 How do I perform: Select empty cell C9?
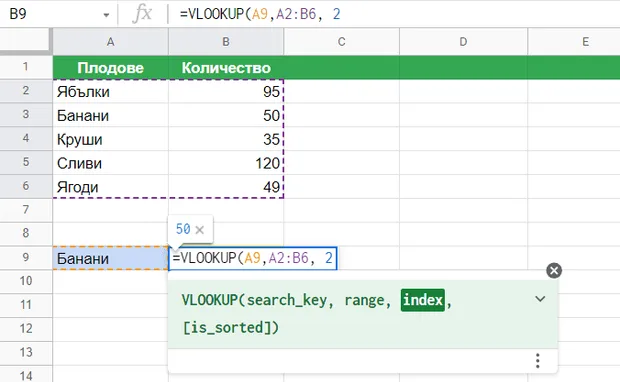(x=368, y=258)
